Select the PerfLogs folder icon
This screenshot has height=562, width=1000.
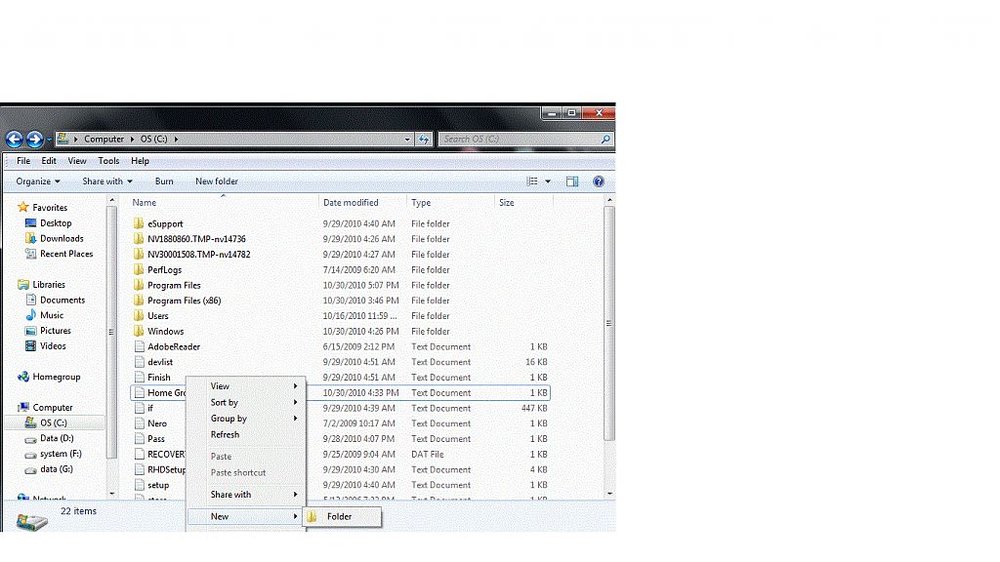point(139,269)
